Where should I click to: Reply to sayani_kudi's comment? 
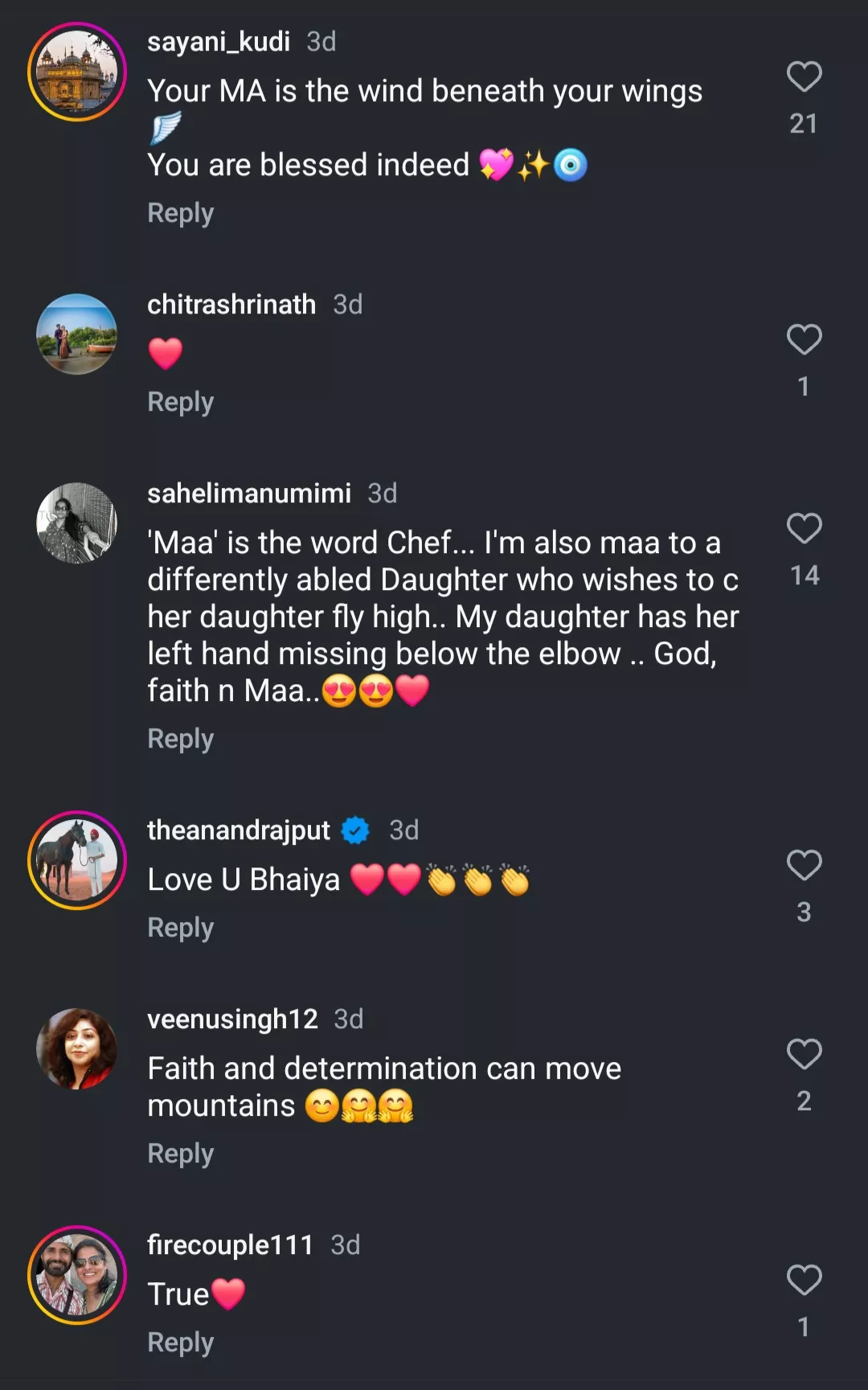point(181,214)
